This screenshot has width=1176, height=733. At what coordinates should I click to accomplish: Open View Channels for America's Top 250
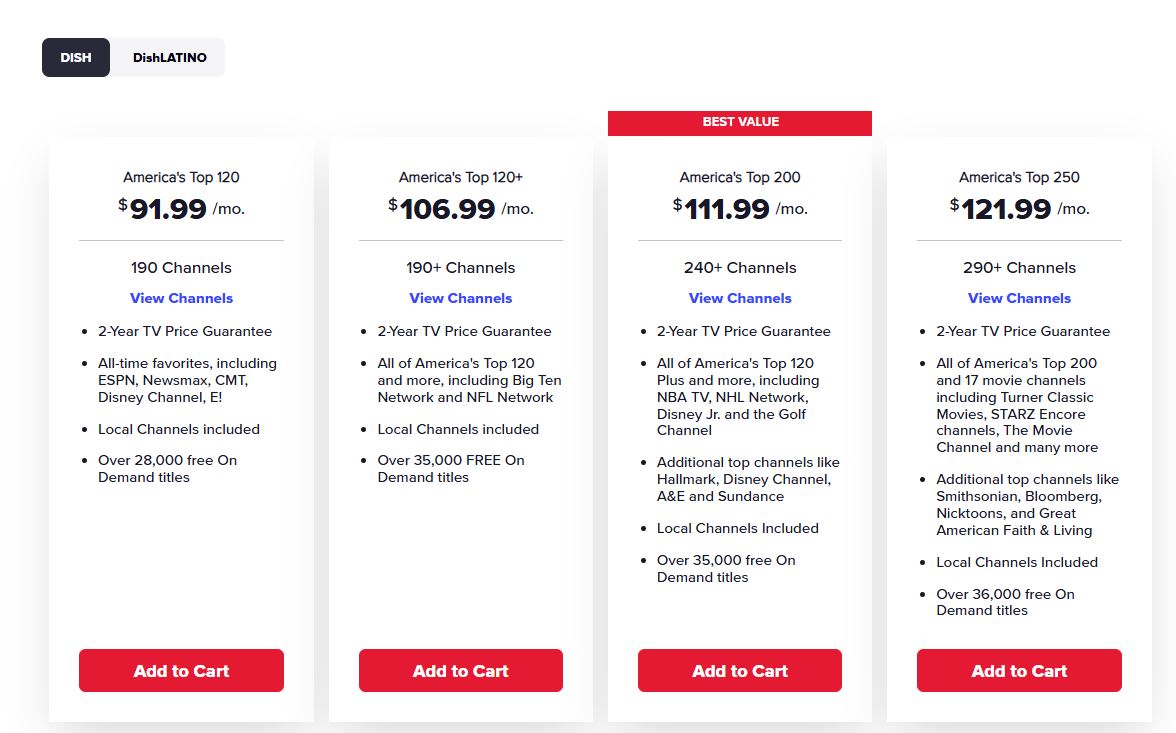tap(1019, 298)
